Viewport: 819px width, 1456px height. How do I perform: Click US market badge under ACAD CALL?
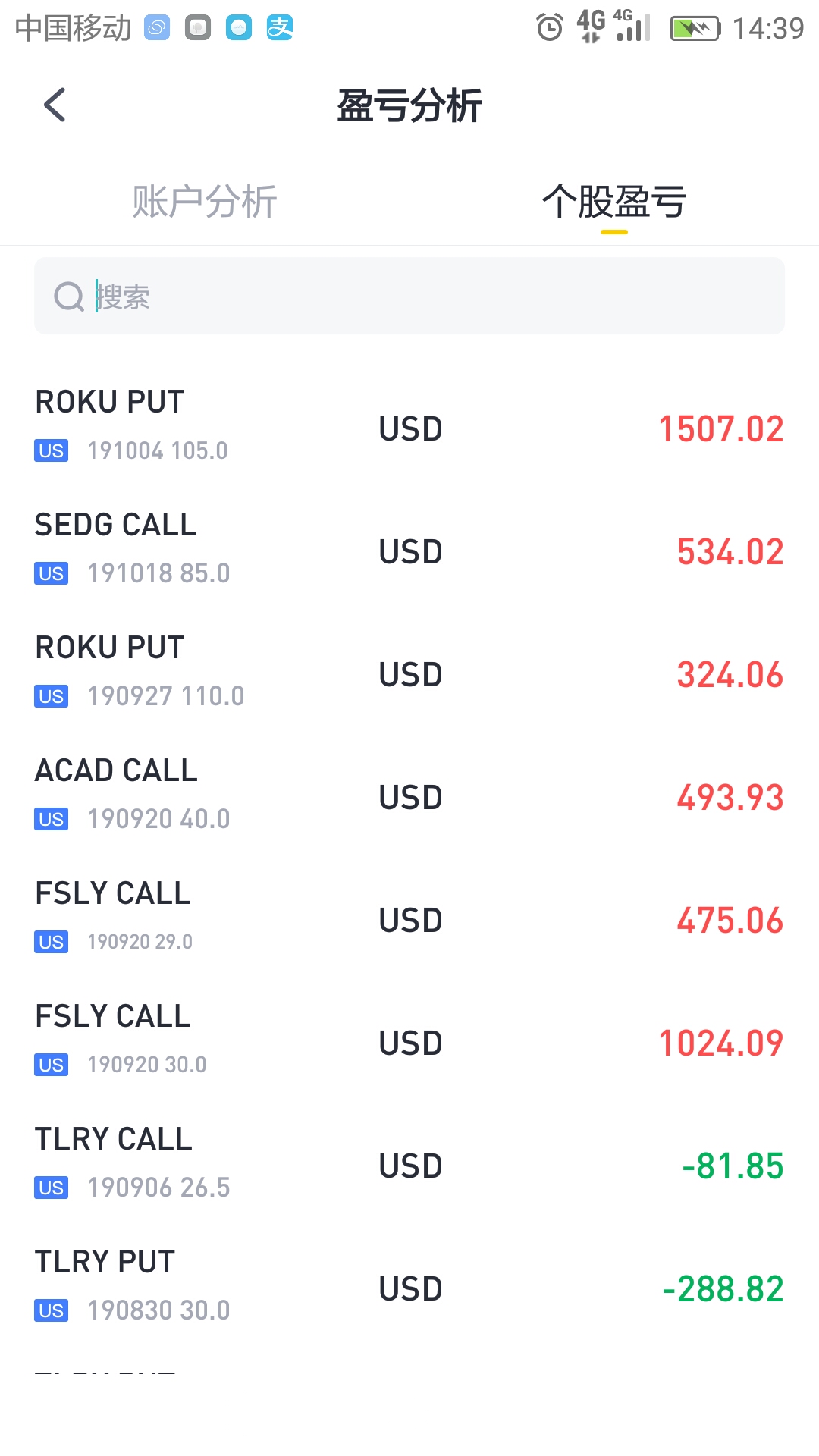point(52,819)
